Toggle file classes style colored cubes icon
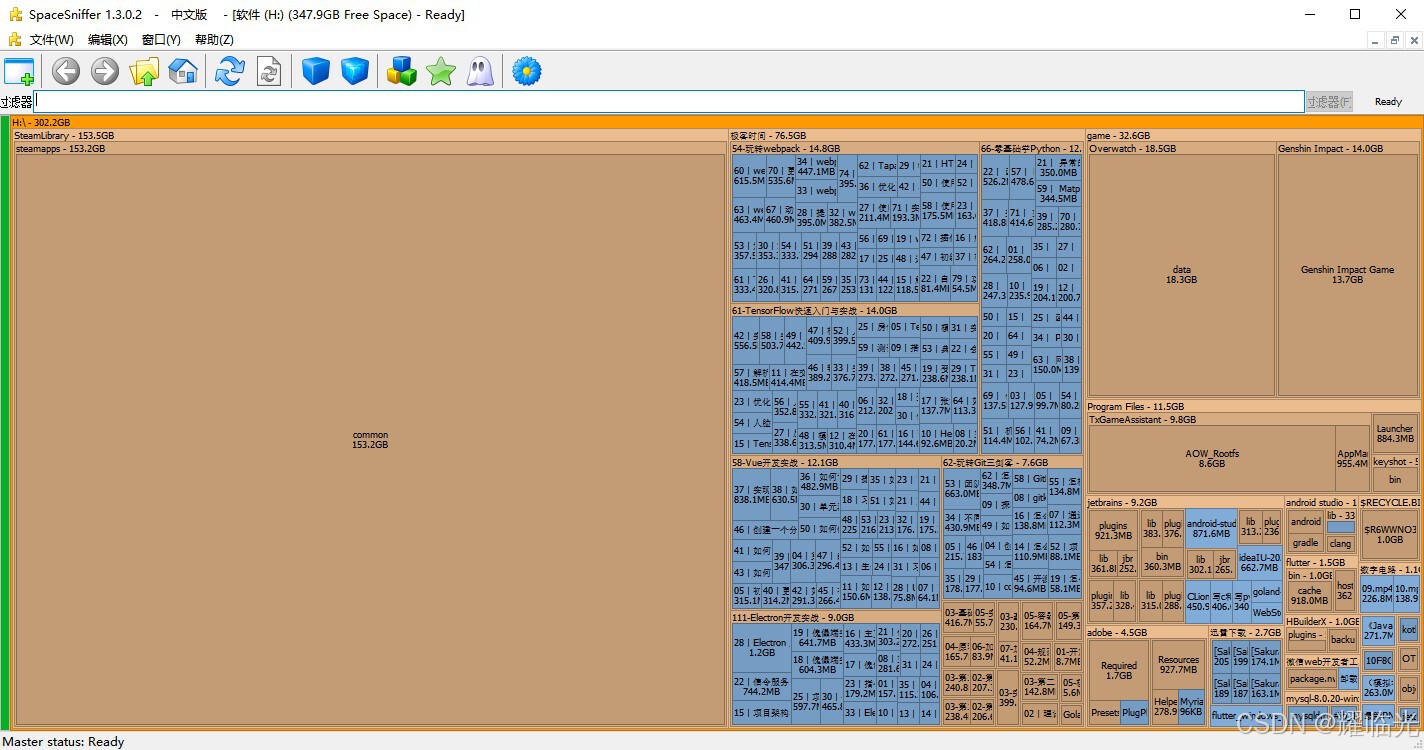 tap(402, 71)
